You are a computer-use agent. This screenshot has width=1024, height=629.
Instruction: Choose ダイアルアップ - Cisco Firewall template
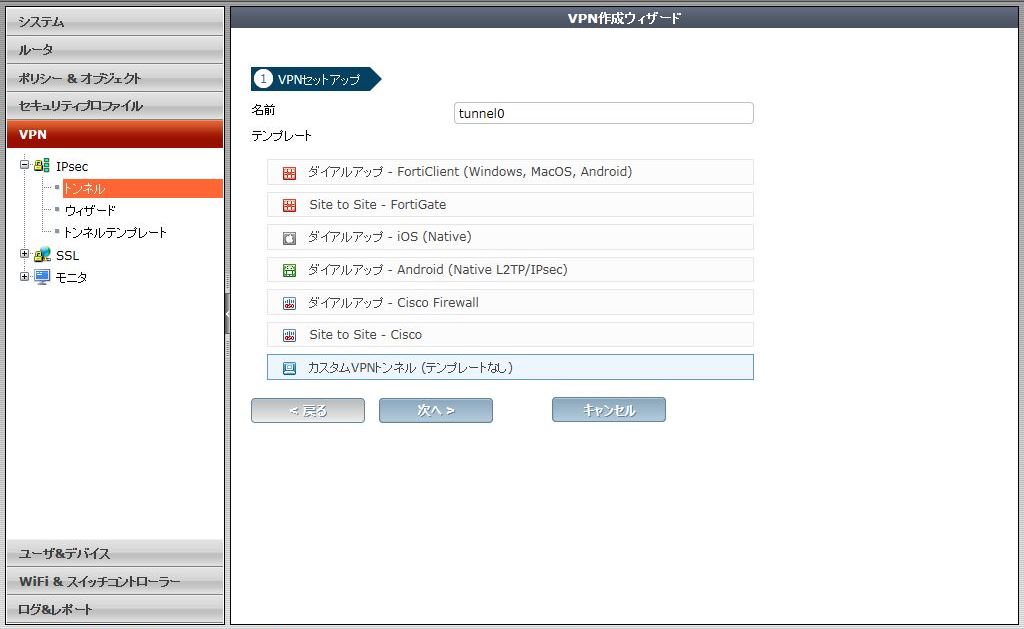(510, 302)
